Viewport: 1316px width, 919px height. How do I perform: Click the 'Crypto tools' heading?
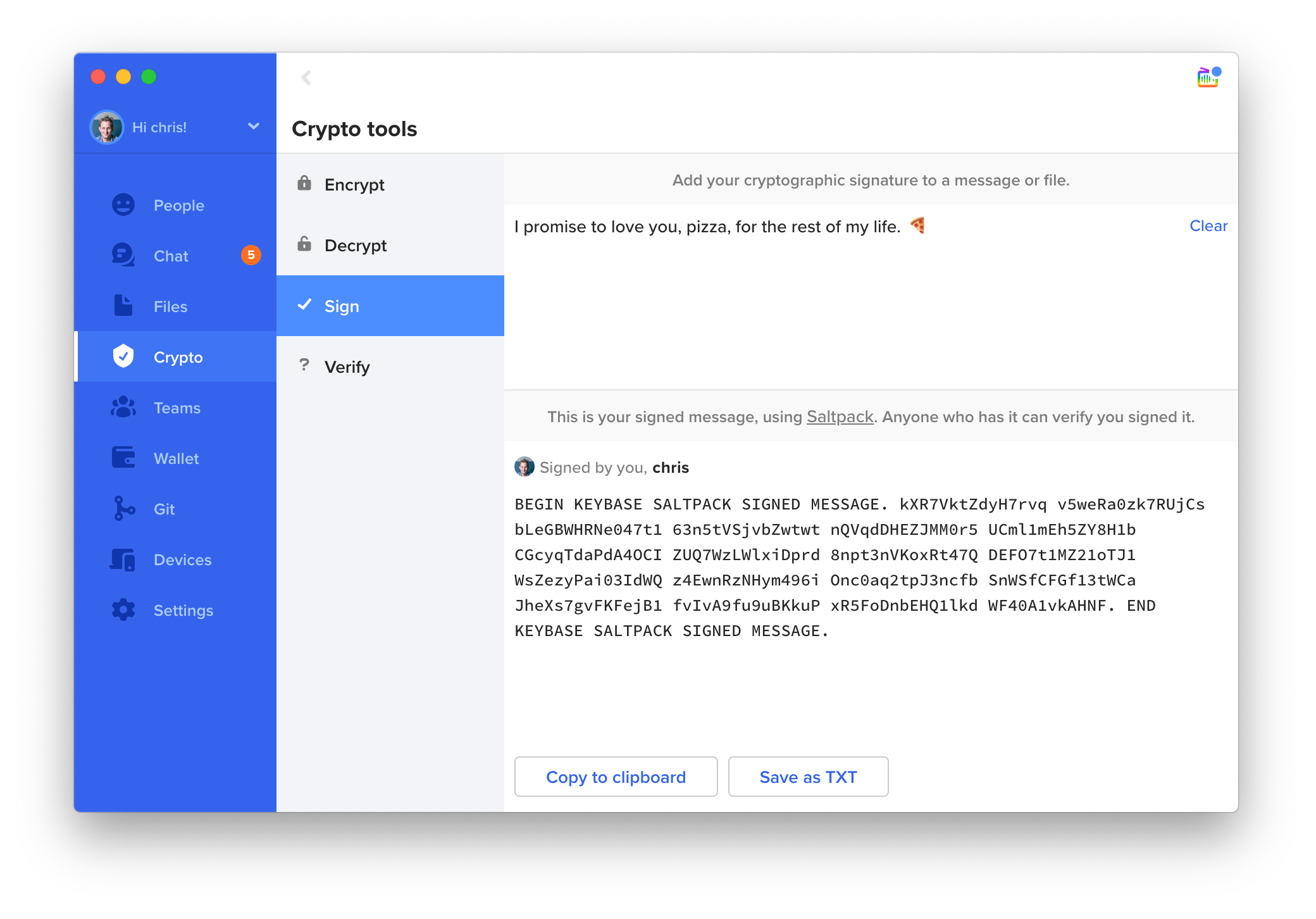[x=354, y=129]
